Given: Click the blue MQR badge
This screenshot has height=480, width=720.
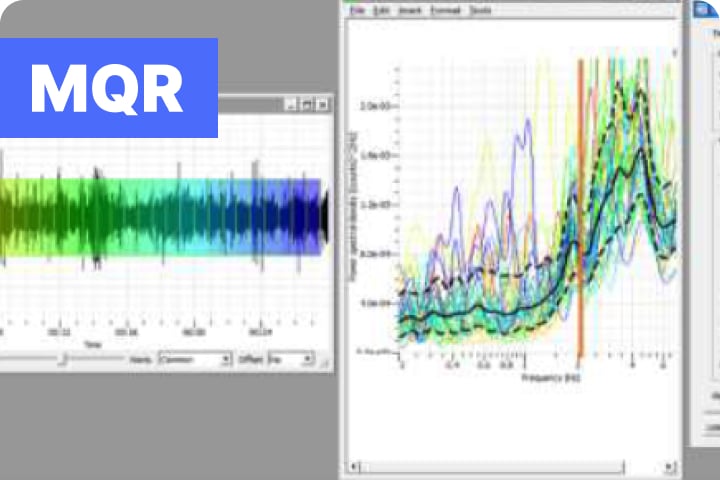Looking at the screenshot, I should (108, 88).
